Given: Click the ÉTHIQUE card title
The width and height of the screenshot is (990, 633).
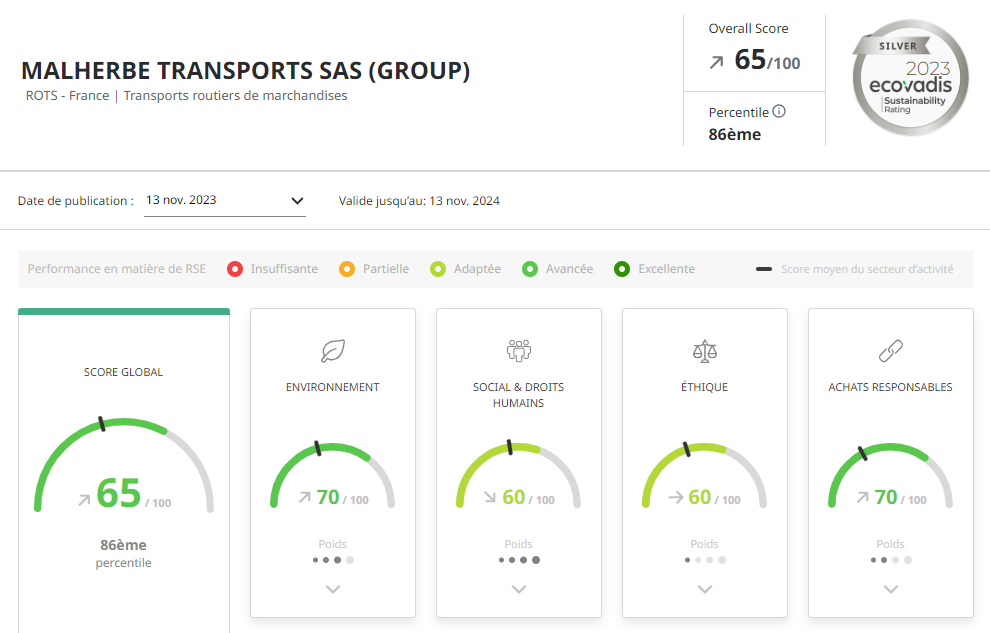Looking at the screenshot, I should [x=705, y=387].
